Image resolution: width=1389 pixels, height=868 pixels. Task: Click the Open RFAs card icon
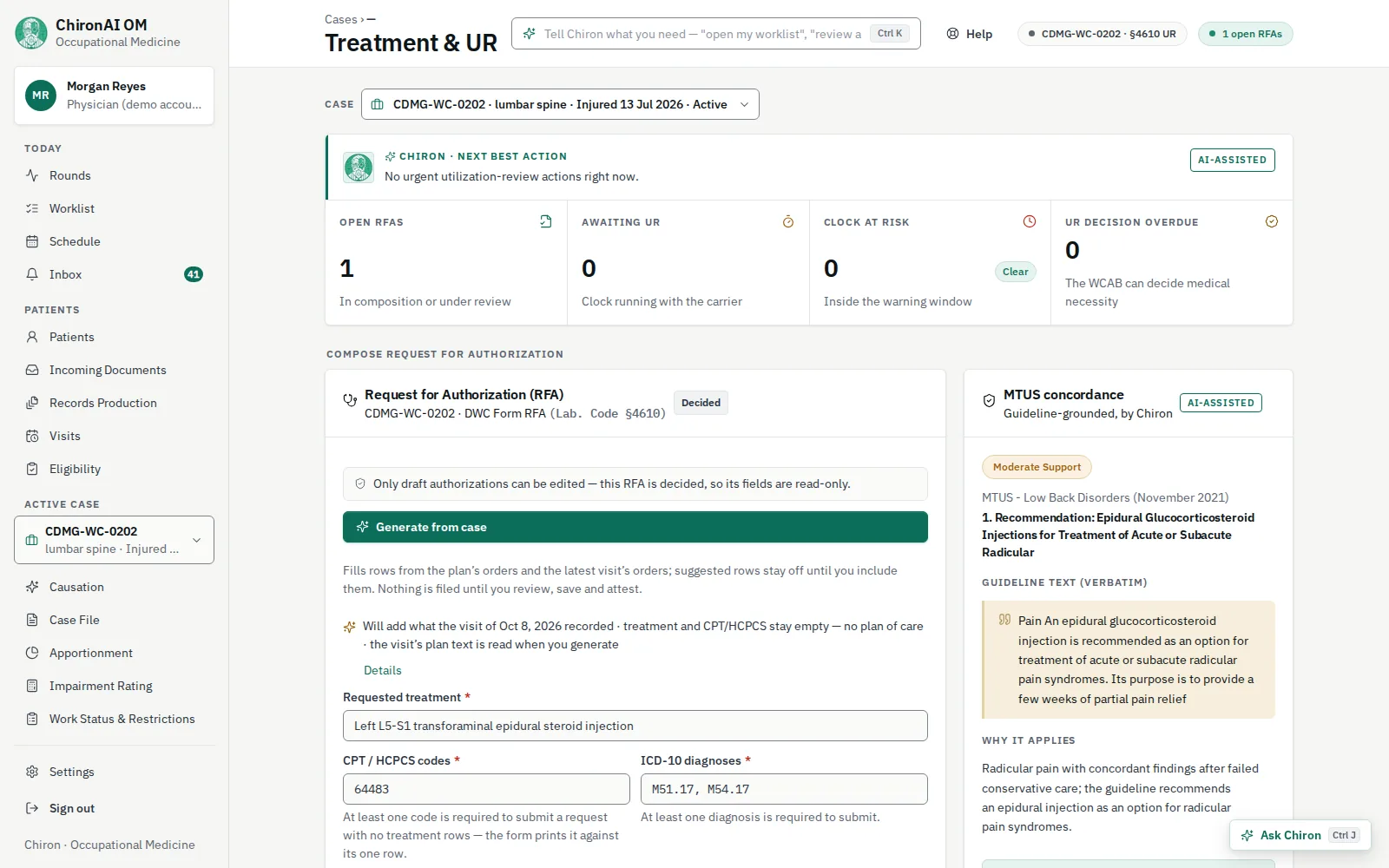click(x=545, y=221)
